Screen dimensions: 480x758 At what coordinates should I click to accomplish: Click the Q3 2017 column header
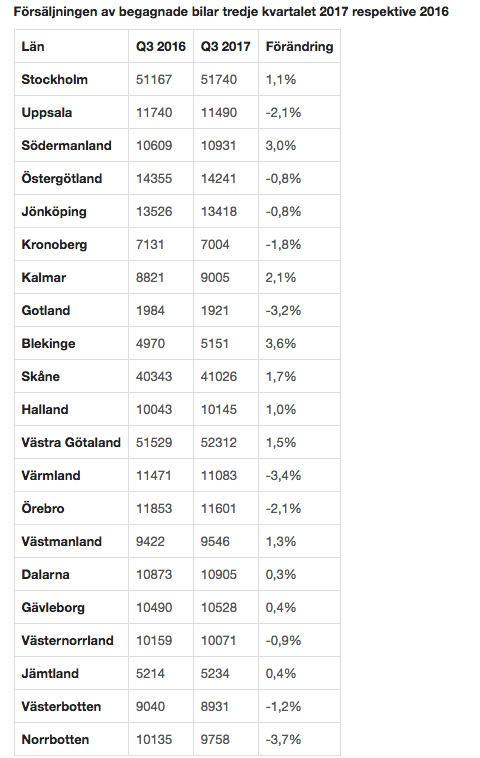coord(225,46)
